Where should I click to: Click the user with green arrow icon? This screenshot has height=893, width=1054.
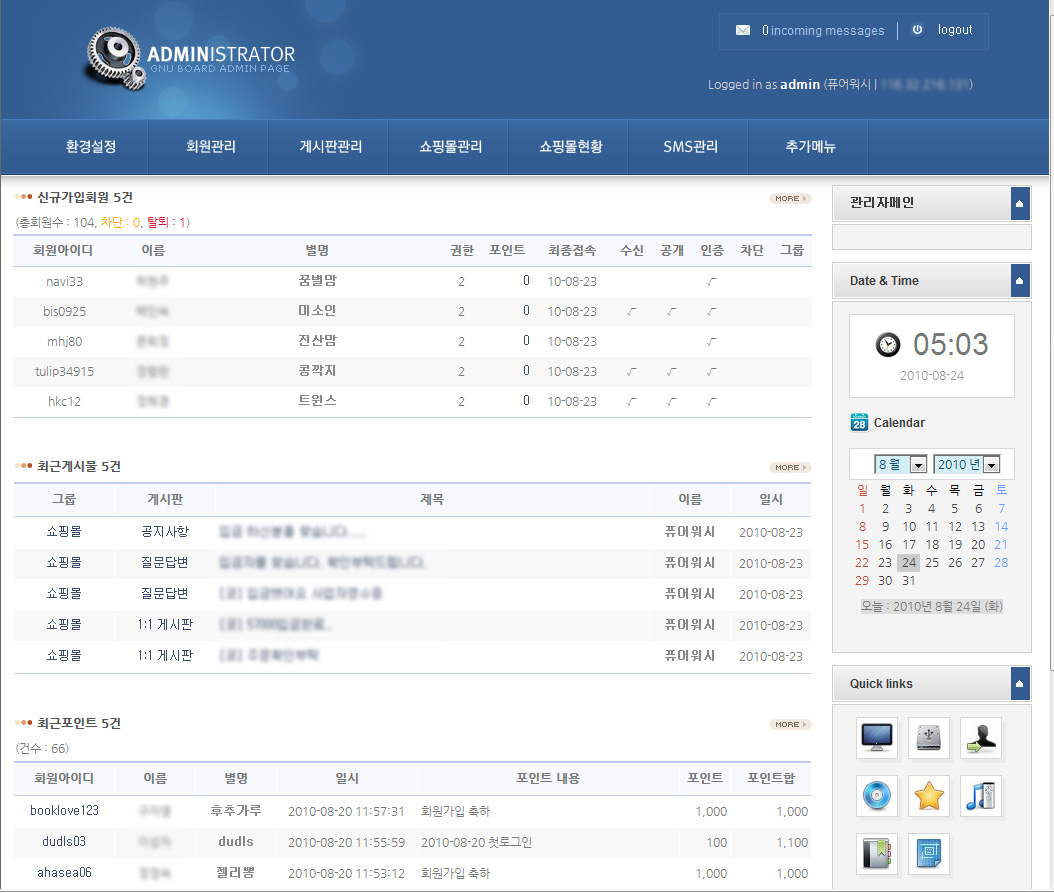(980, 738)
